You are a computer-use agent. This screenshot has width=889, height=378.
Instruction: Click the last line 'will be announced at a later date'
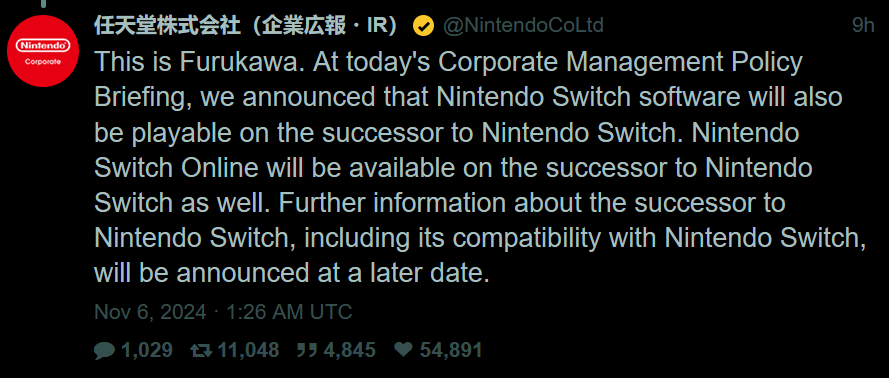[x=291, y=274]
